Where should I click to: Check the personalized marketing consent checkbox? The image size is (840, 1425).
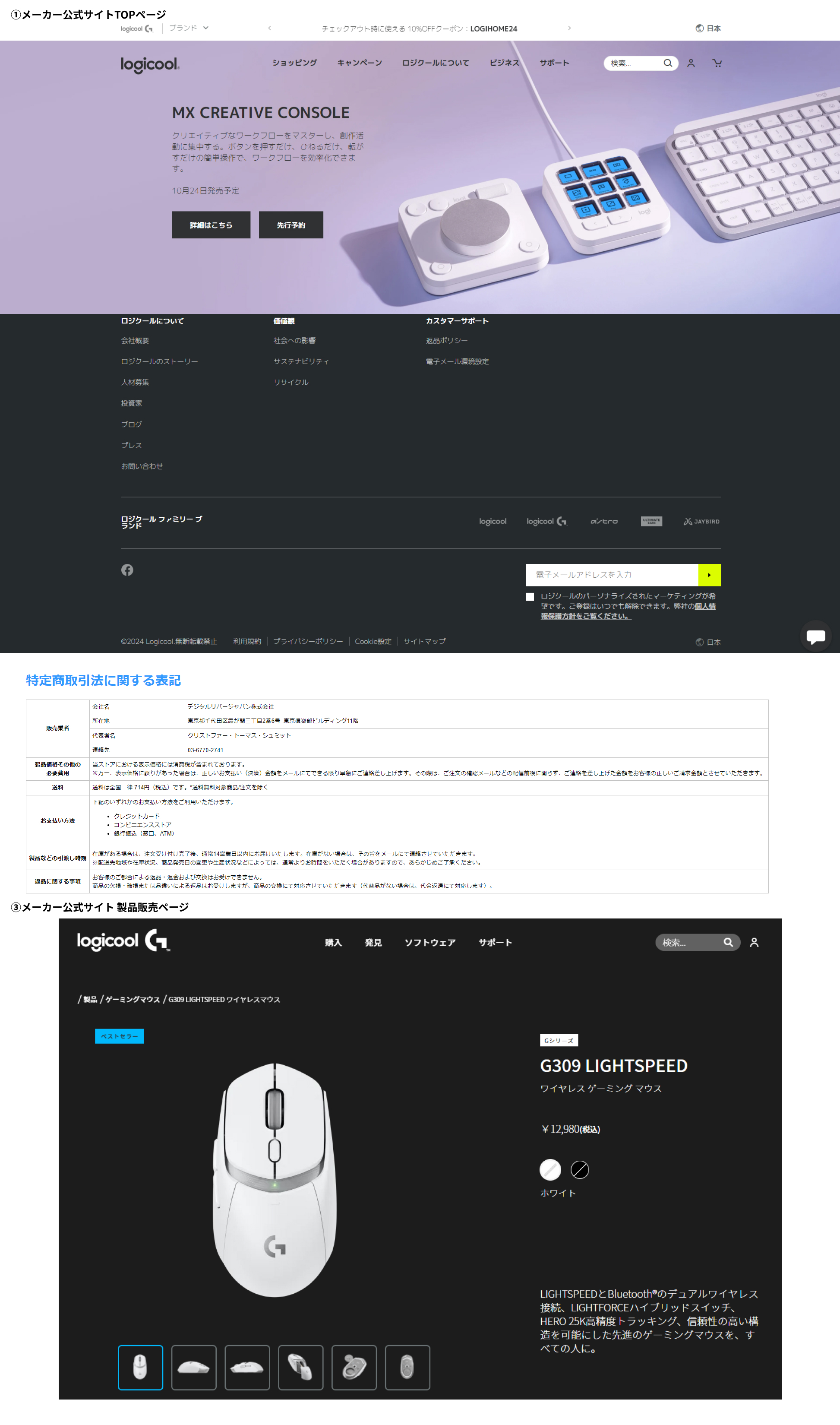[x=530, y=597]
